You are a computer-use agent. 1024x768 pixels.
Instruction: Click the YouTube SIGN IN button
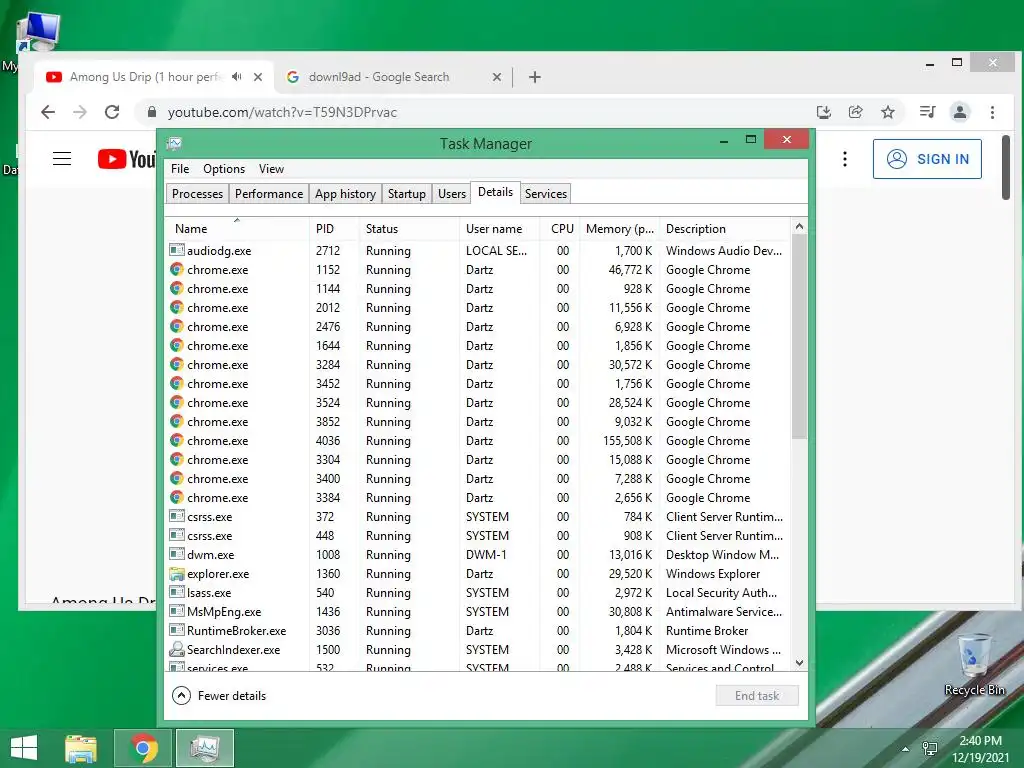(x=927, y=159)
